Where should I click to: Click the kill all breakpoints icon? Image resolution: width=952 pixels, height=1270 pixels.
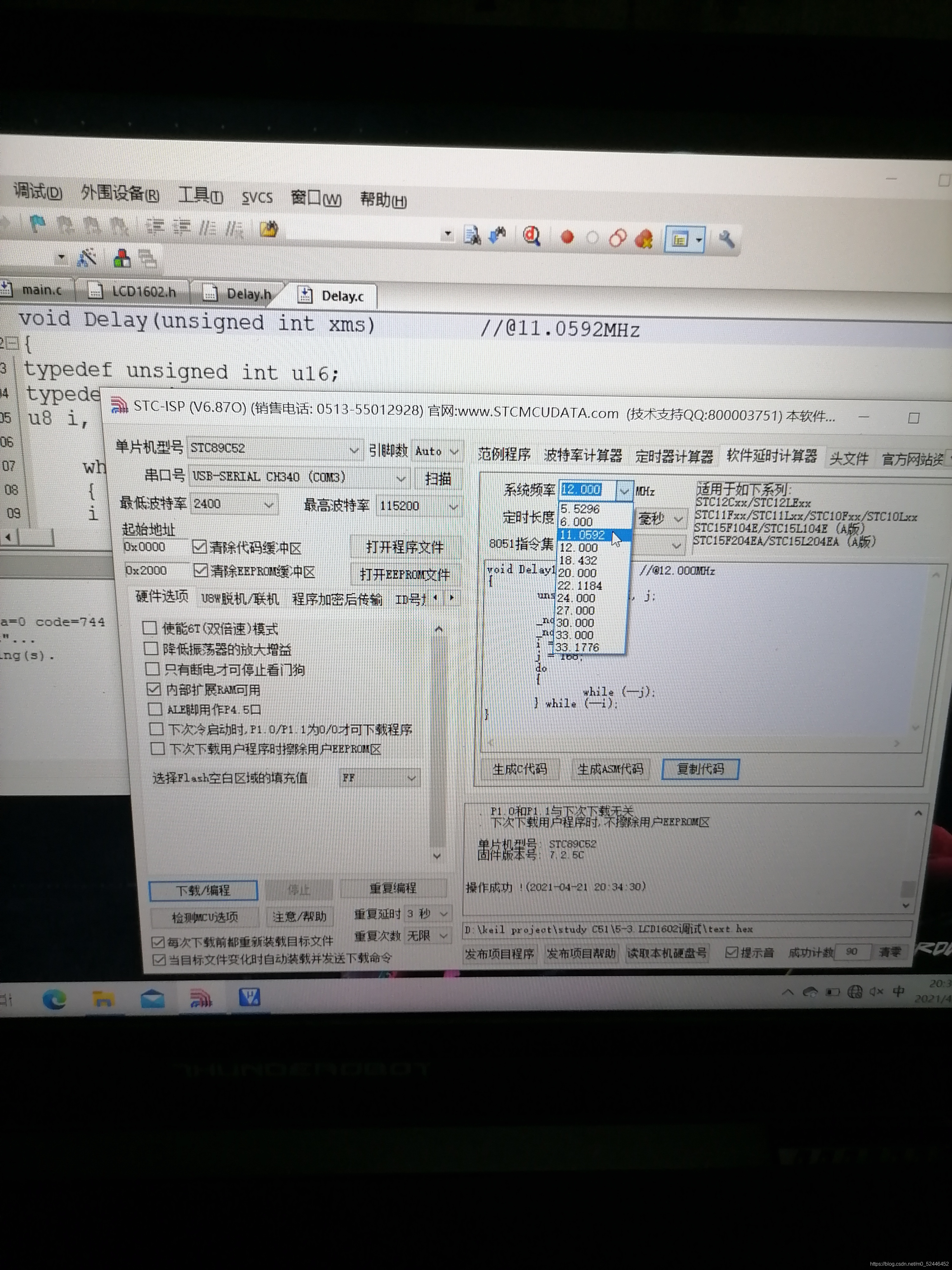644,238
